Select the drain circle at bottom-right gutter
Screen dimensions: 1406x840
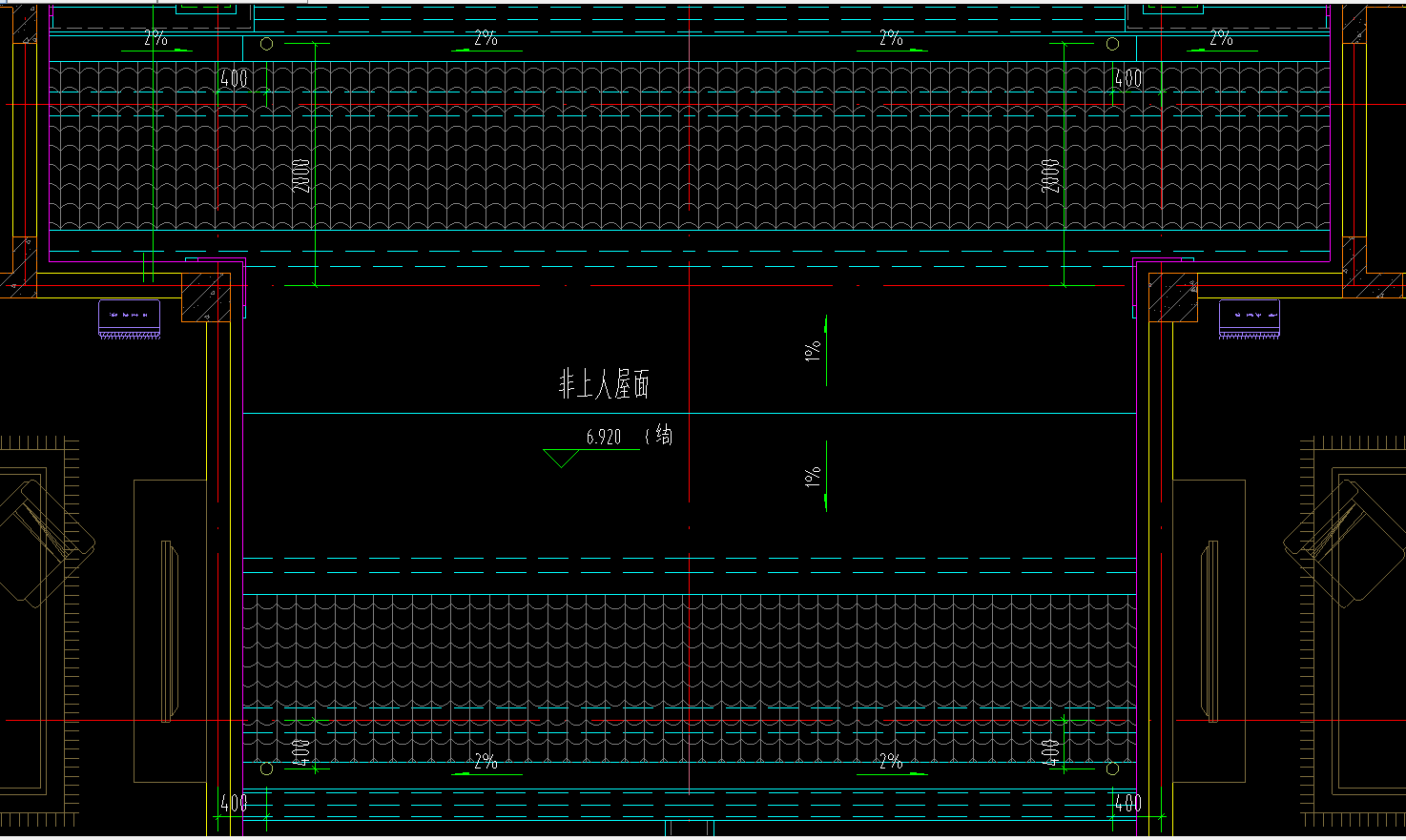[1112, 768]
